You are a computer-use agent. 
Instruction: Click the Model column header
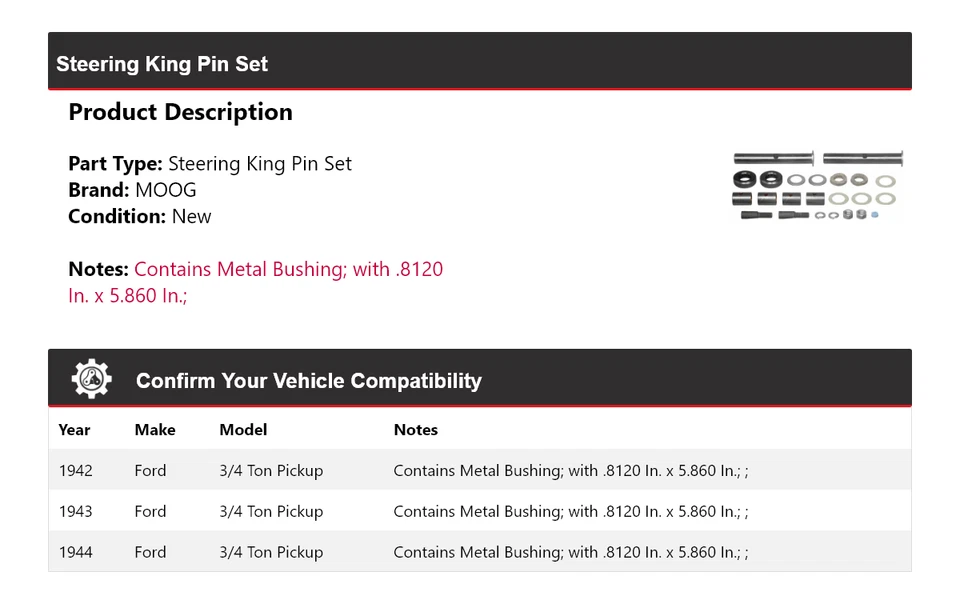point(243,430)
